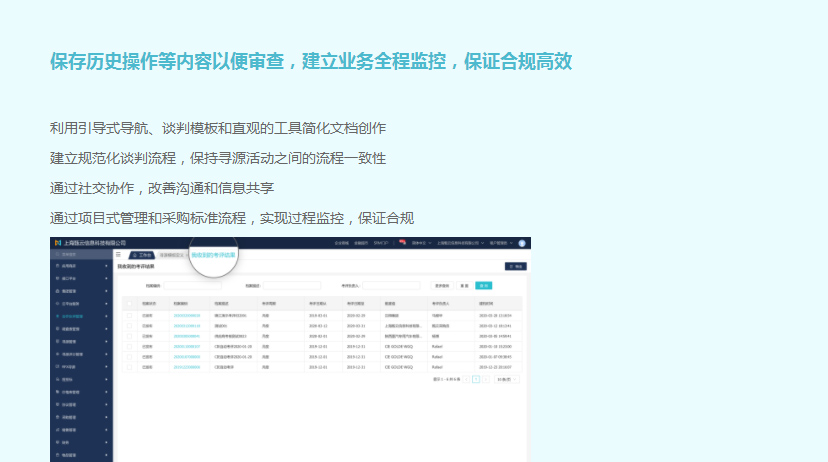This screenshot has height=462, width=828.
Task: Check the row created 2020-03-05
Action: (x=129, y=336)
